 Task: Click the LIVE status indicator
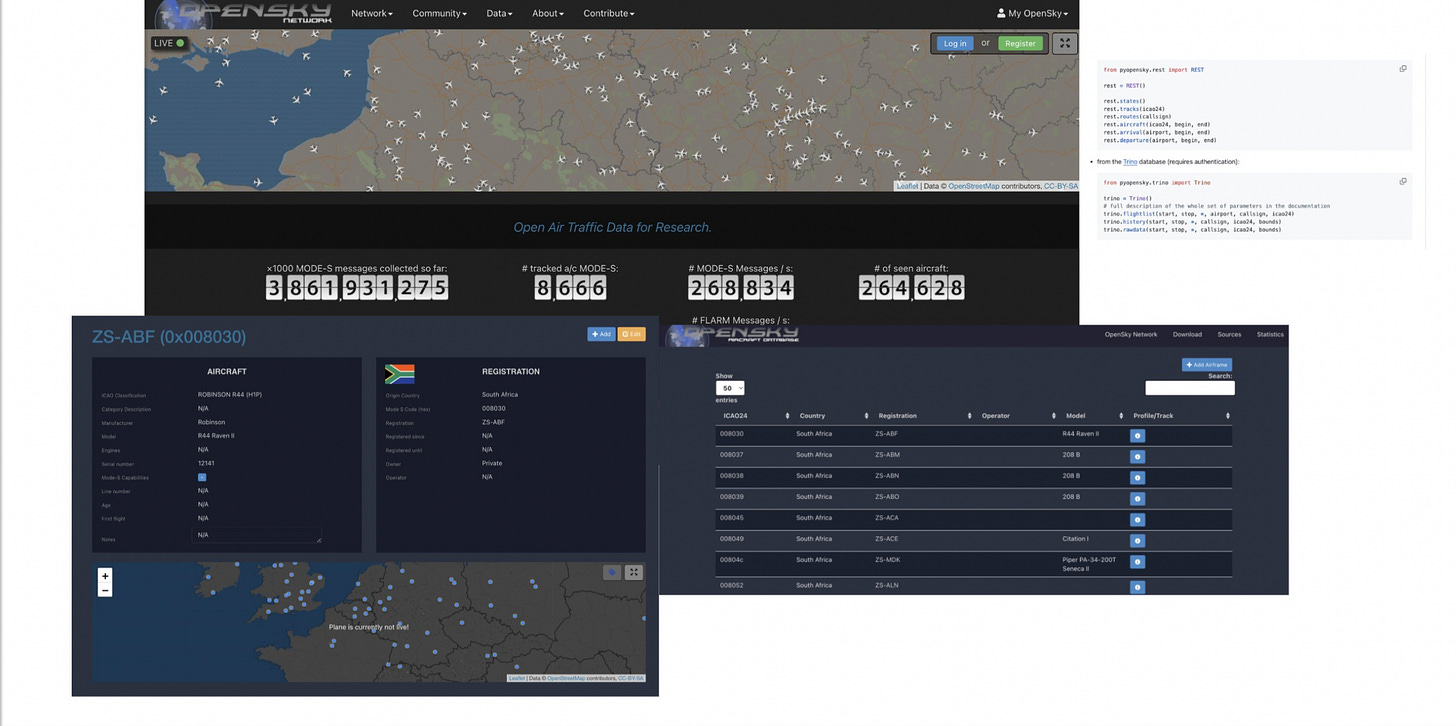(169, 43)
